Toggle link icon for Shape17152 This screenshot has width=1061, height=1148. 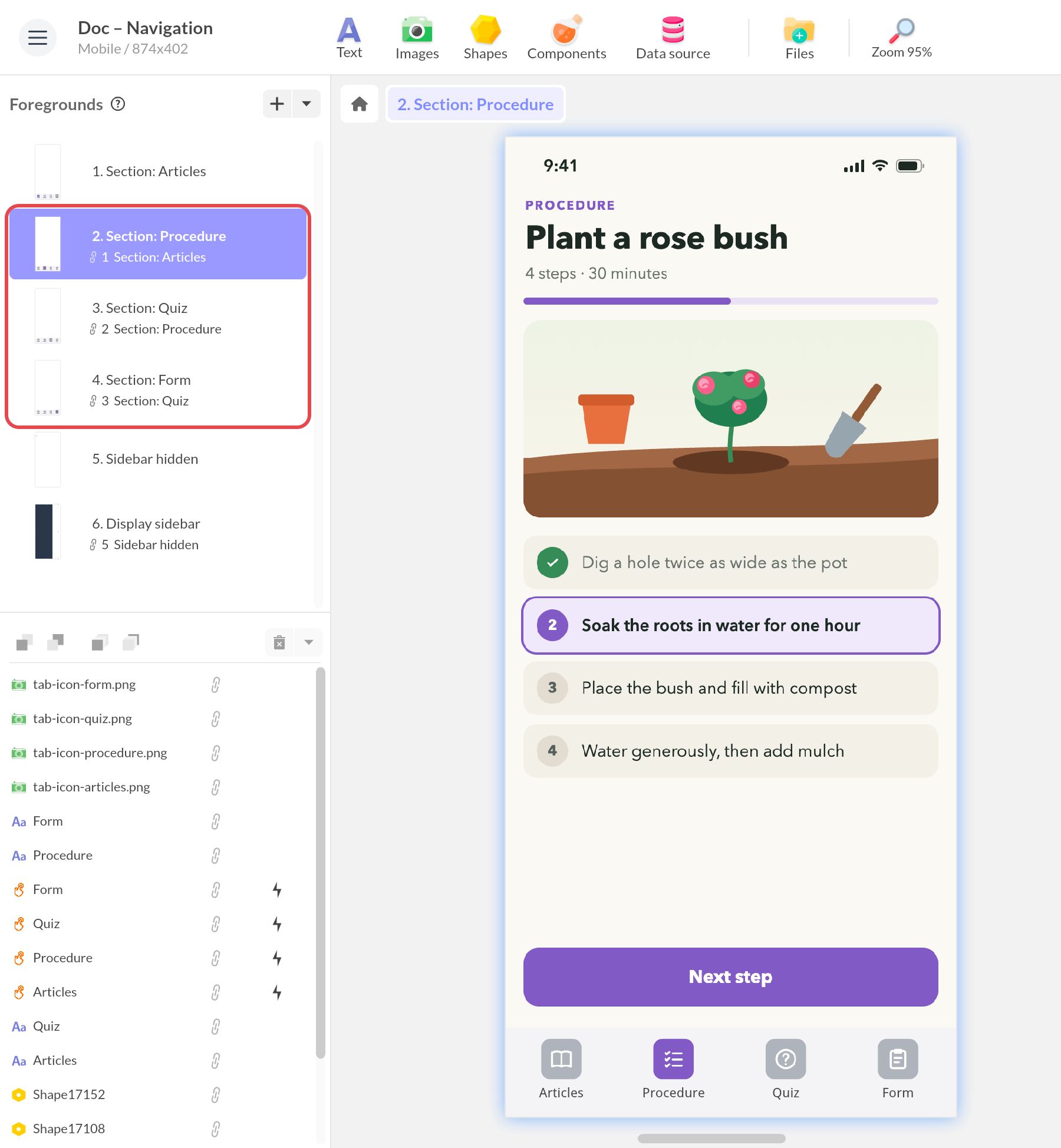point(216,1095)
